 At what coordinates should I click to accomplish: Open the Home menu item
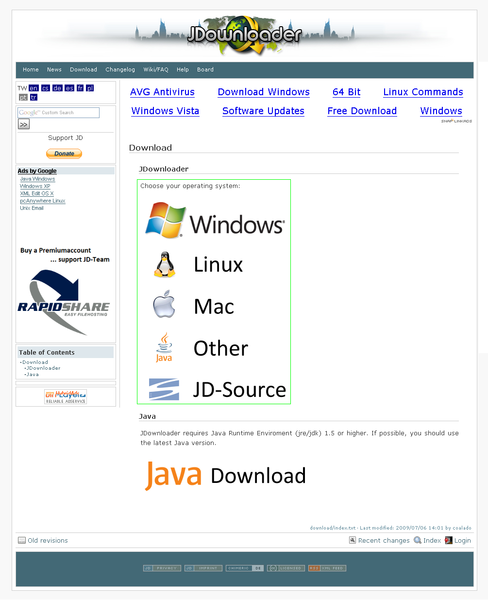tap(31, 70)
